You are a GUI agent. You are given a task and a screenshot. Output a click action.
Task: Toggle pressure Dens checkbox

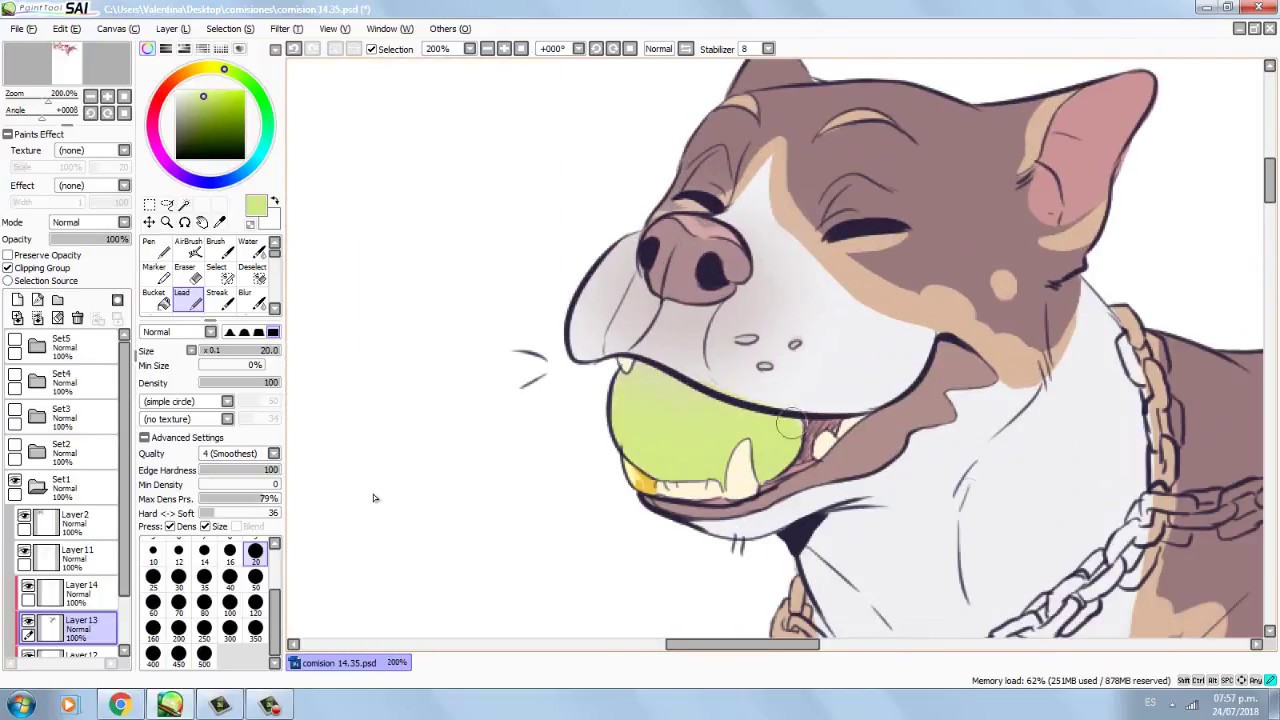coord(170,526)
